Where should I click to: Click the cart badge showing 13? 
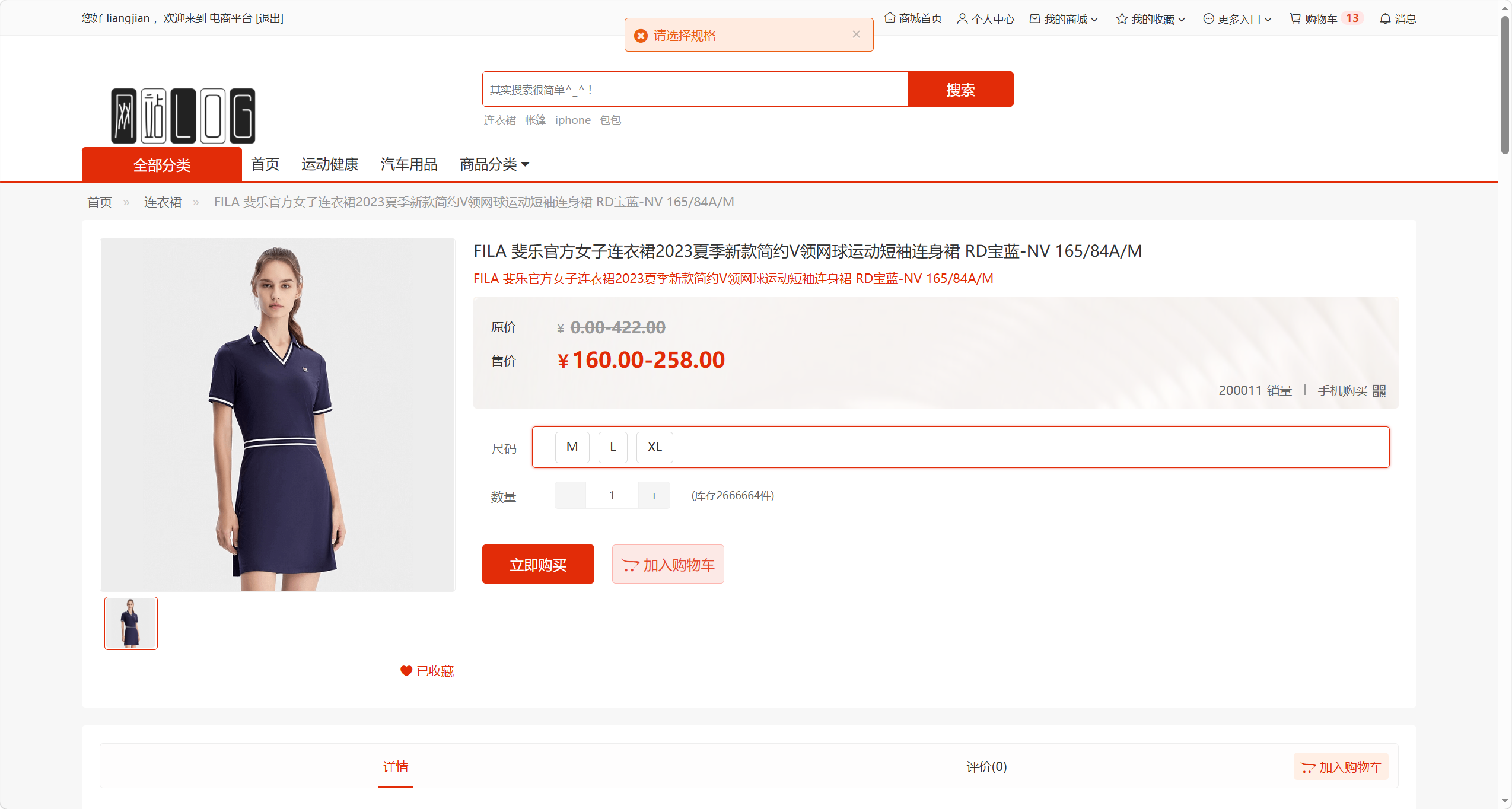coord(1352,18)
